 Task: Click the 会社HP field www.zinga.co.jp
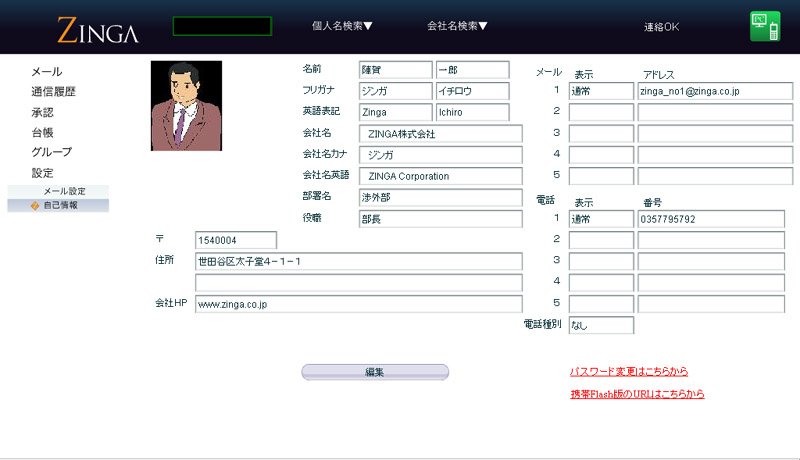coord(359,304)
